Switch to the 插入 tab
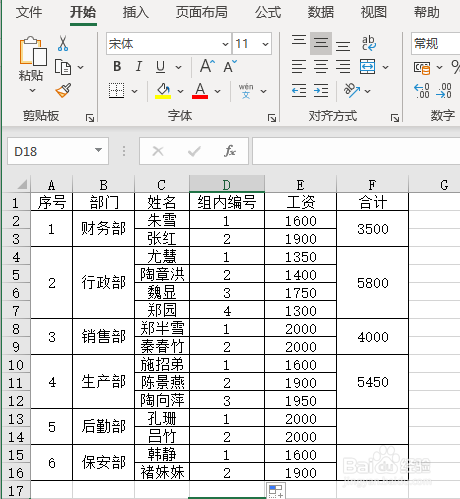 pyautogui.click(x=135, y=12)
